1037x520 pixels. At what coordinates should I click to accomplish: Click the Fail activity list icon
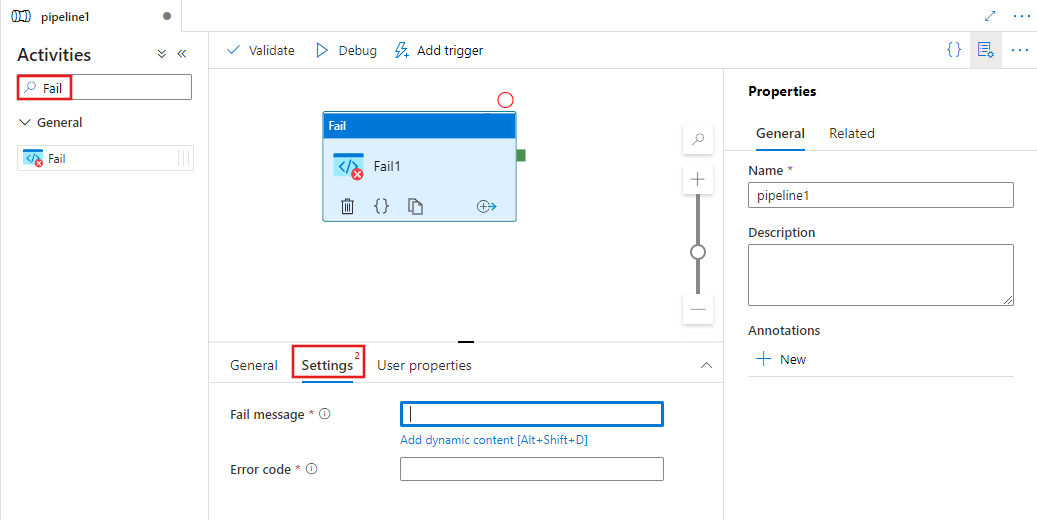32,158
